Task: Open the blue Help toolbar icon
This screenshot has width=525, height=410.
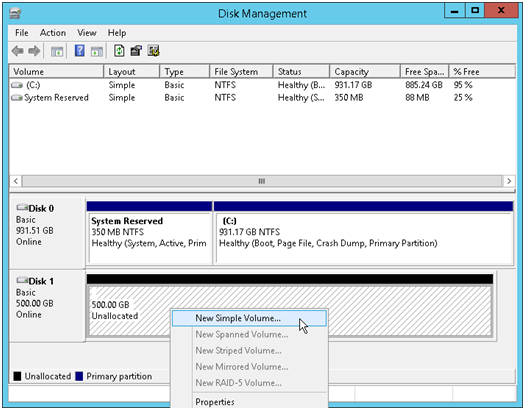Action: point(79,51)
